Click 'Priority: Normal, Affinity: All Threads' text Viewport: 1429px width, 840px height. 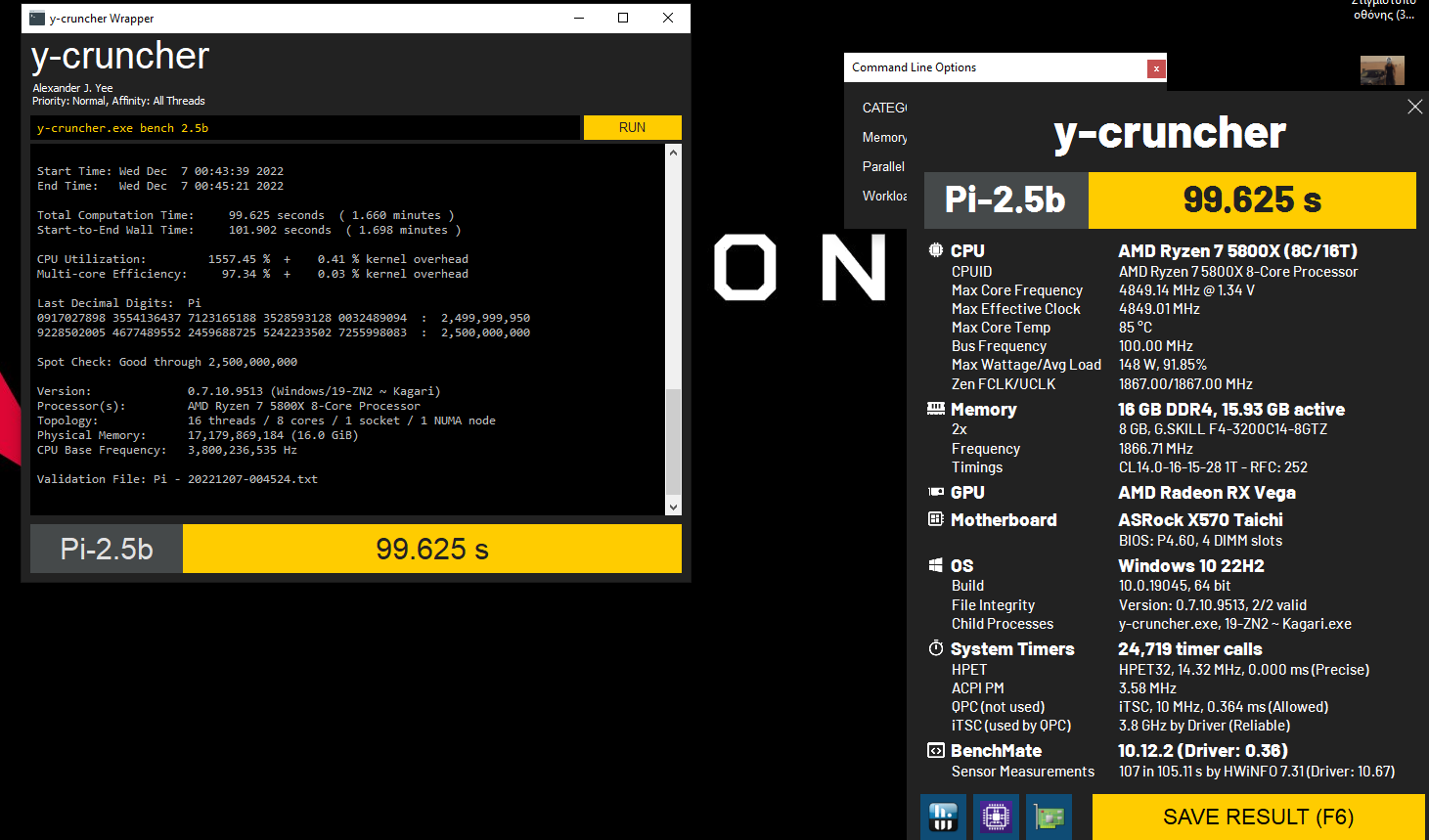click(118, 101)
